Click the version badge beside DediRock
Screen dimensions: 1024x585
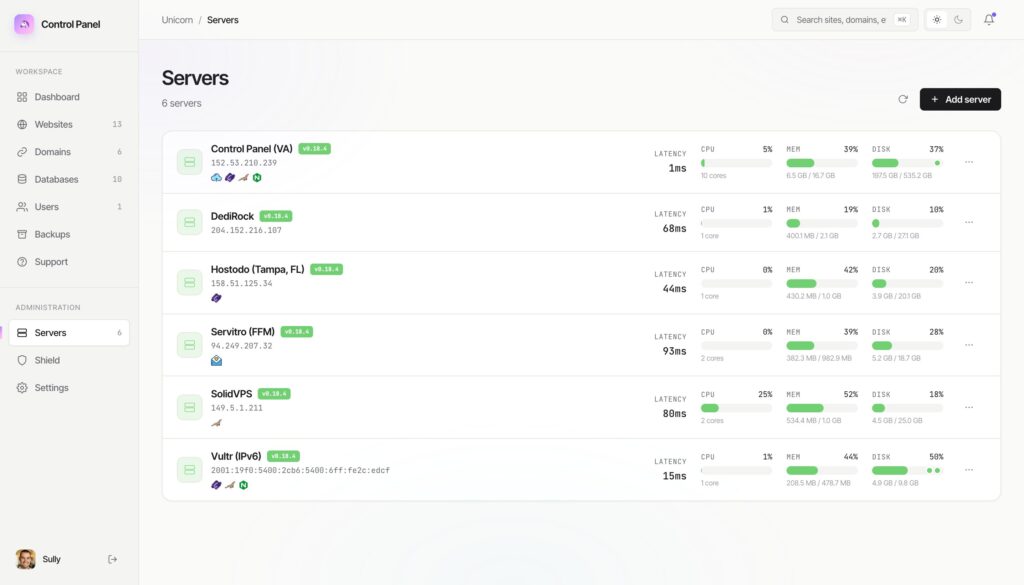click(276, 216)
